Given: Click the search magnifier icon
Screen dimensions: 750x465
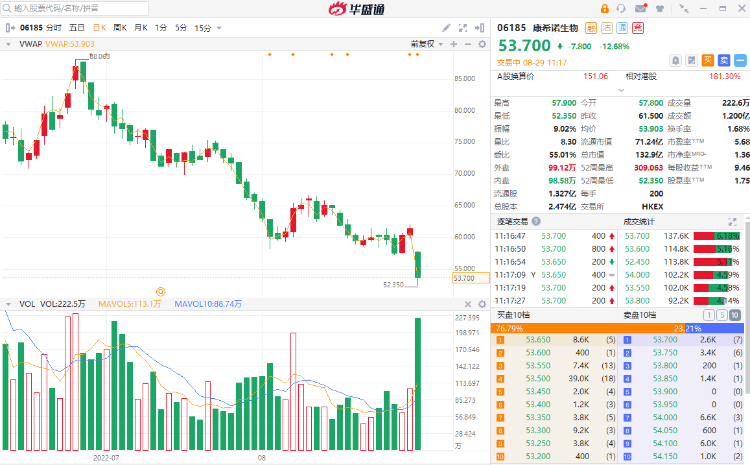Looking at the screenshot, I should [7, 8].
